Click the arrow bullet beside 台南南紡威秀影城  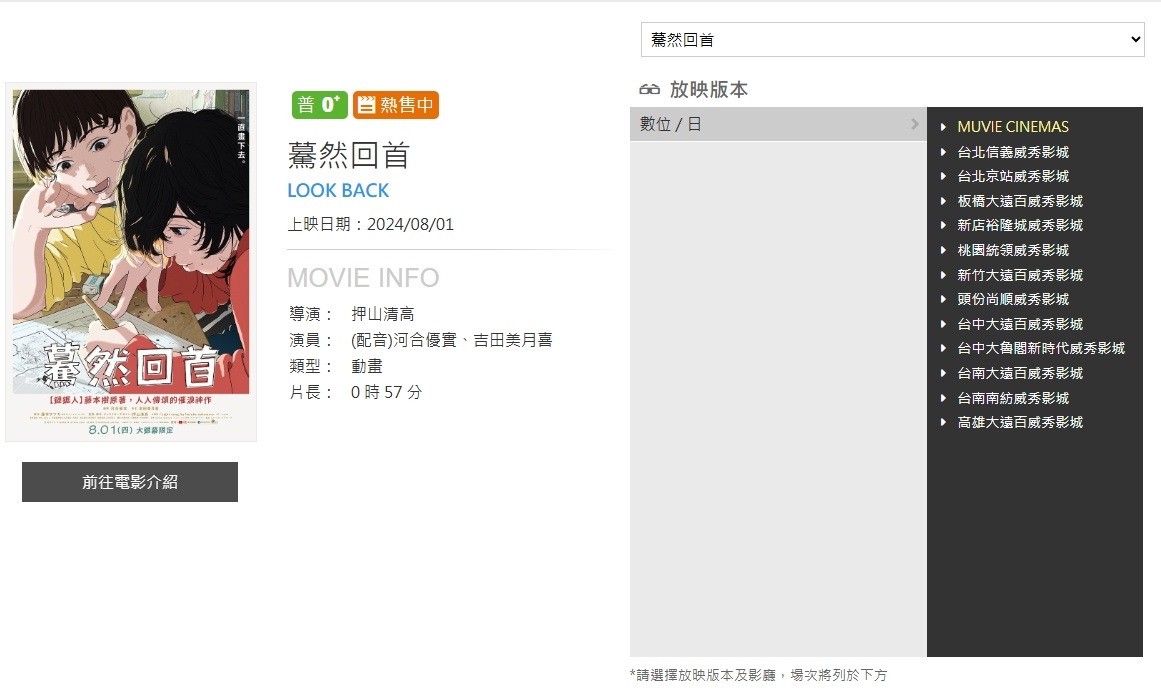943,398
